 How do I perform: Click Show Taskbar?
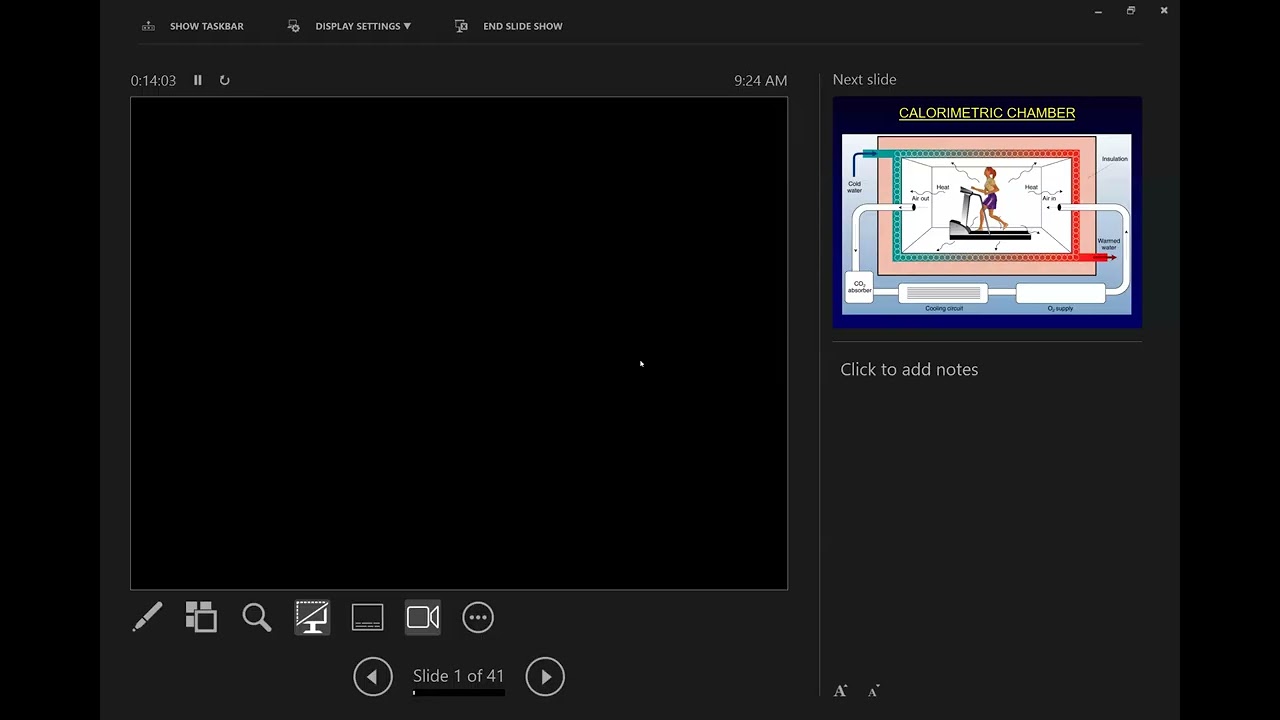click(206, 26)
